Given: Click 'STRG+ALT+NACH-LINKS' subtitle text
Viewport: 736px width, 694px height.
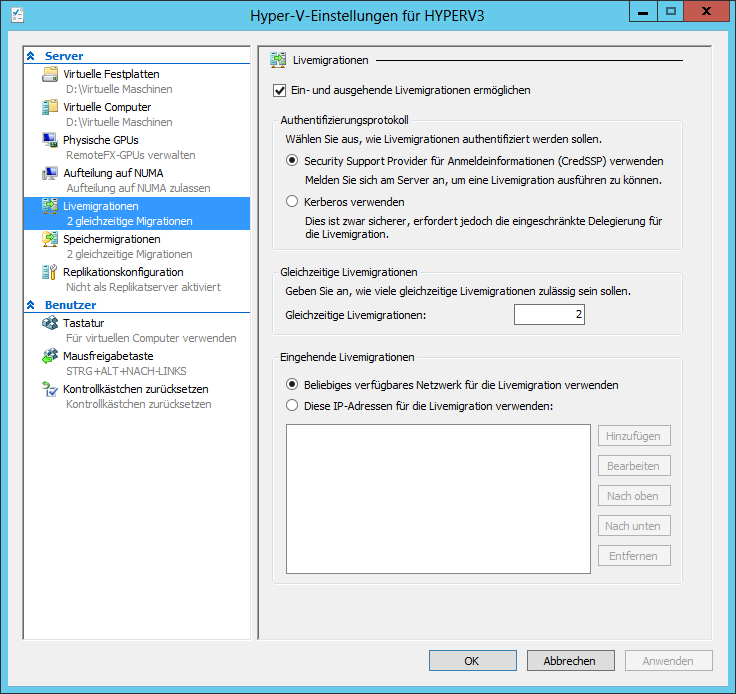Looking at the screenshot, I should [x=126, y=371].
